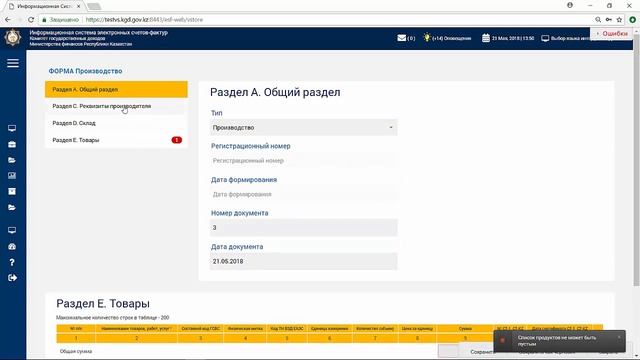Click the logout arrow icon in sidebar
Viewport: 640px width, 360px height.
pyautogui.click(x=12, y=278)
